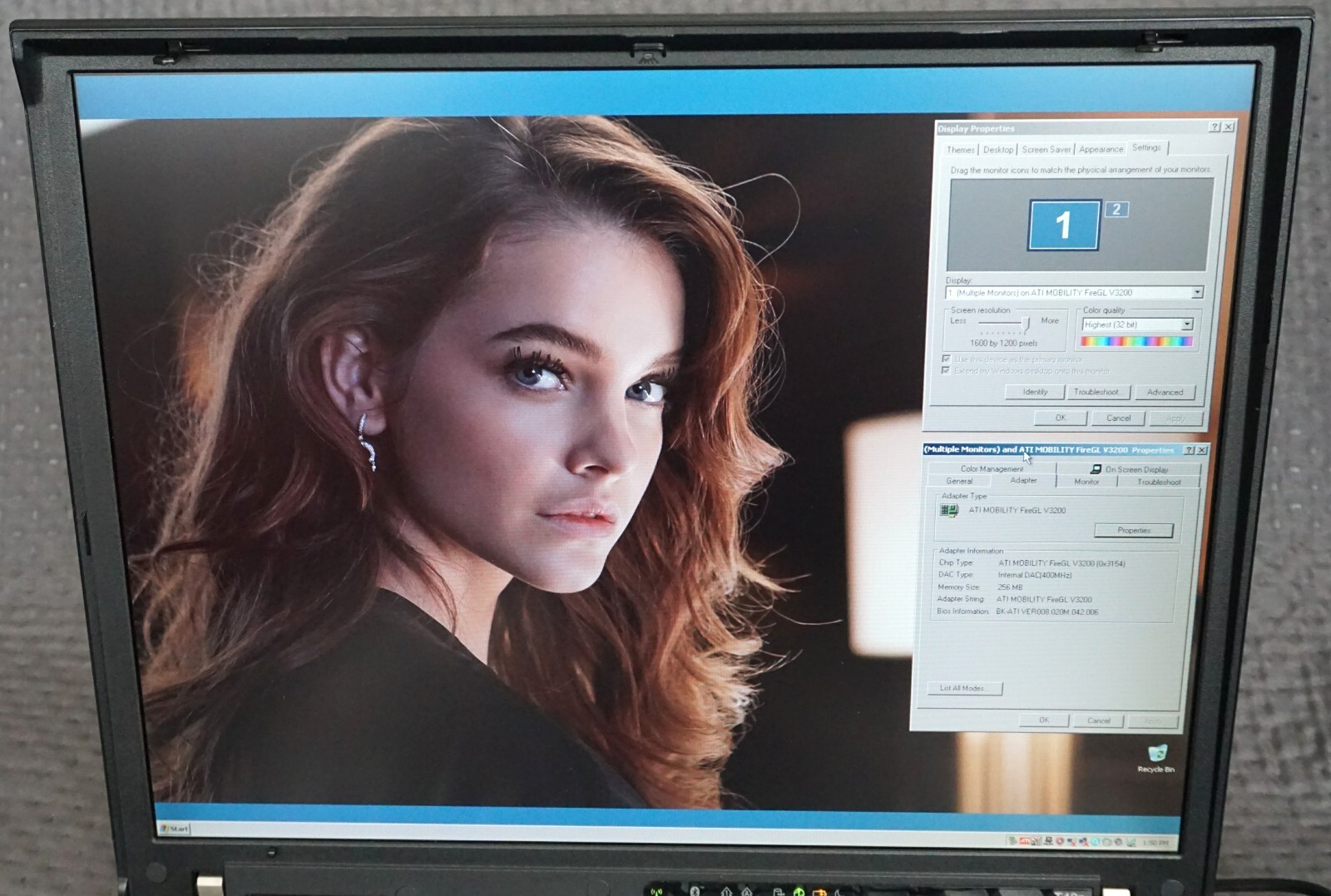
Task: Open the Recycle Bin desktop icon
Action: click(x=1156, y=759)
